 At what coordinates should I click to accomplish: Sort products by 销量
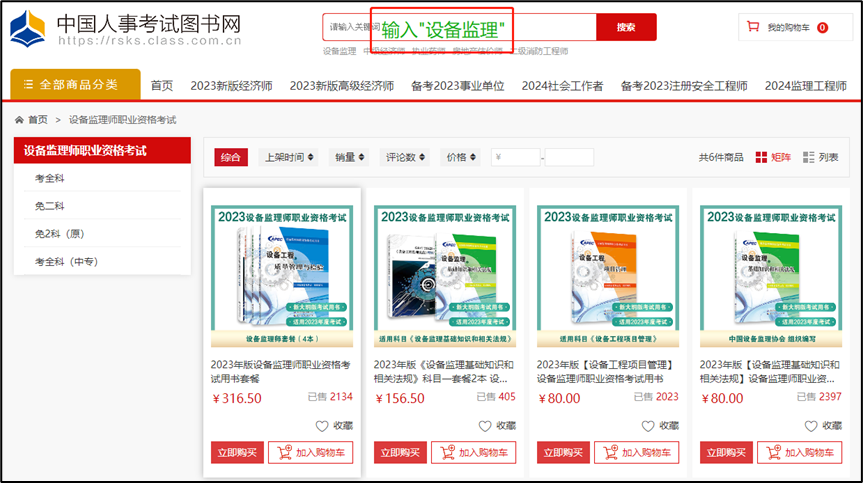tap(351, 157)
